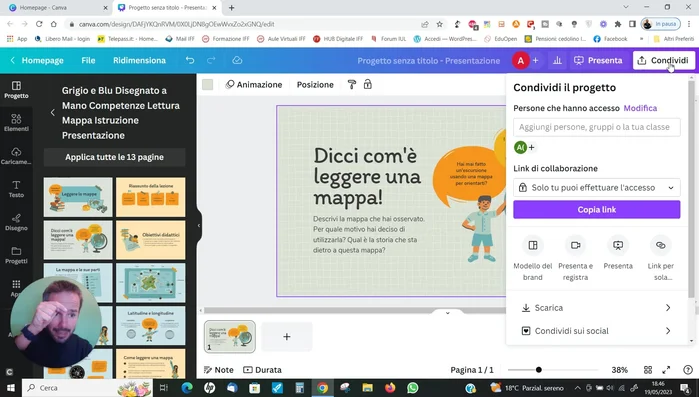This screenshot has width=699, height=397.
Task: Click the undo arrow
Action: pos(190,60)
